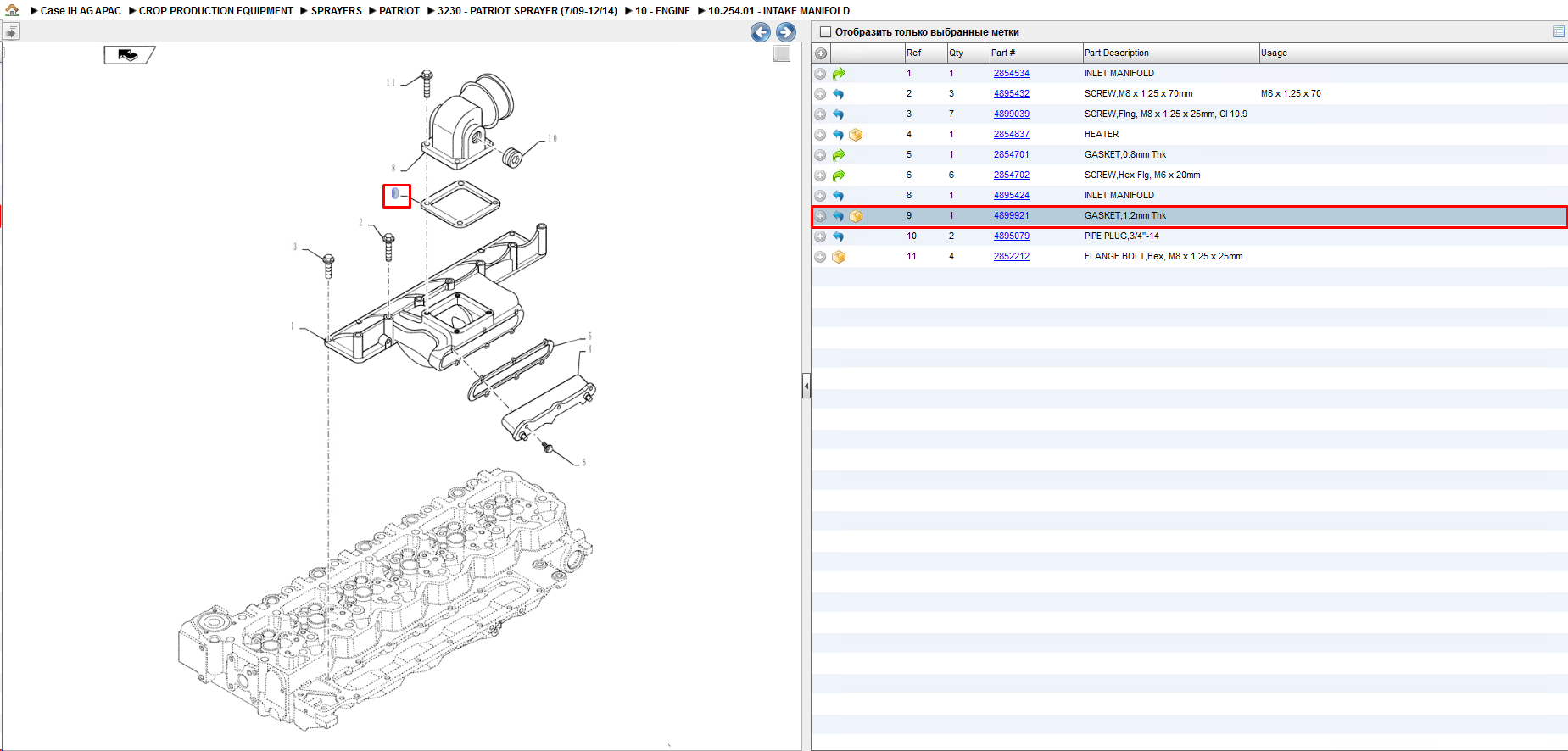Click the blue forward arrow button
The width and height of the screenshot is (1568, 751).
coord(786,32)
